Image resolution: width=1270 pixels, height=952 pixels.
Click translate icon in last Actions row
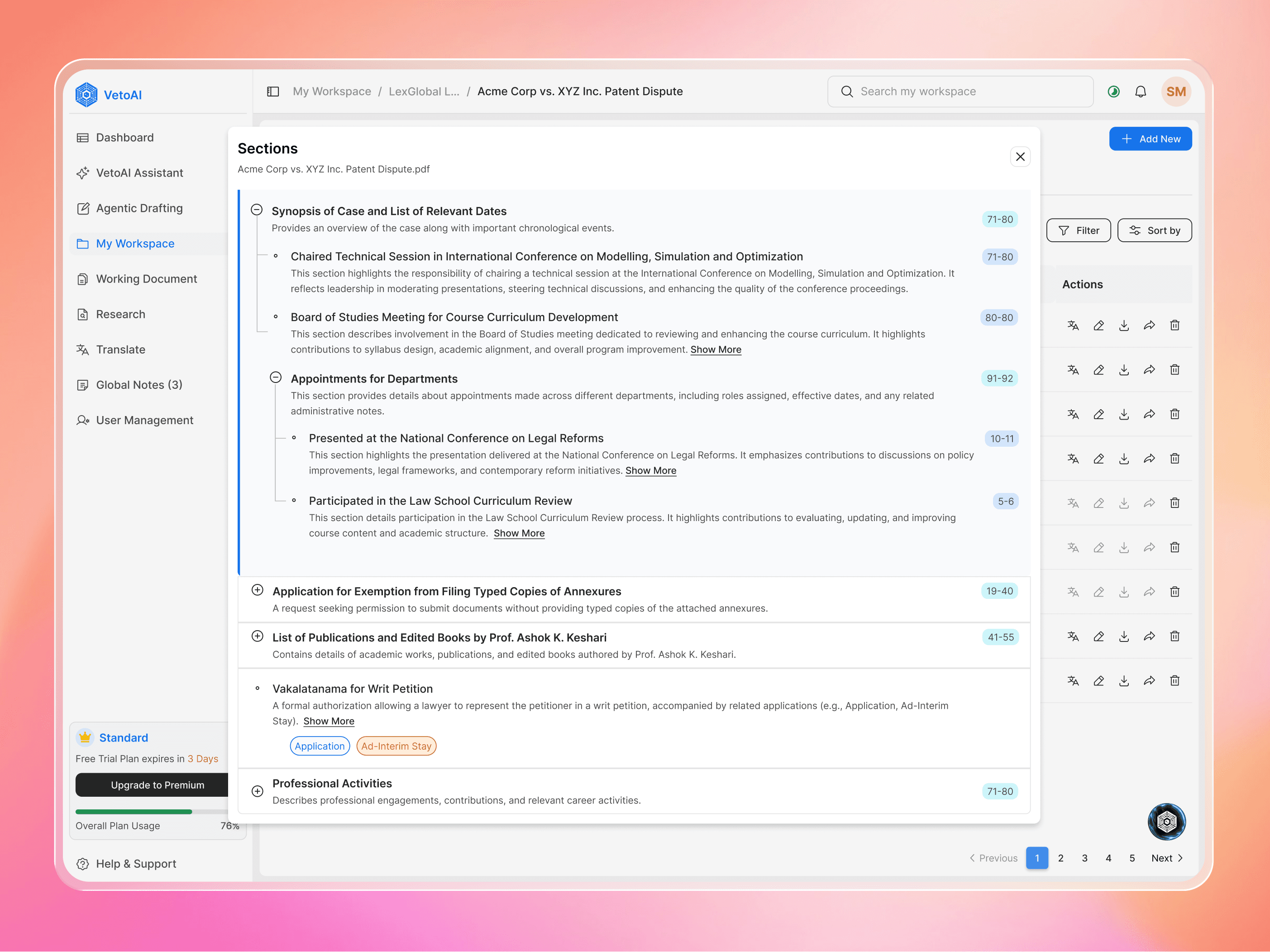click(1073, 681)
